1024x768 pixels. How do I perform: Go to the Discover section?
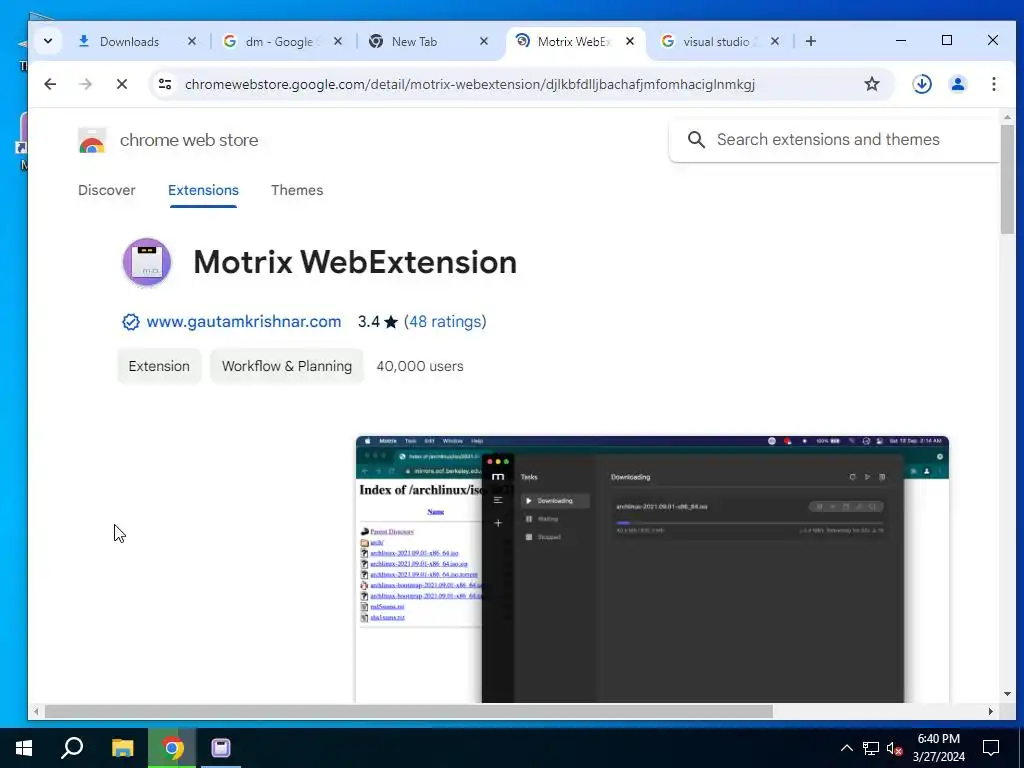(106, 190)
